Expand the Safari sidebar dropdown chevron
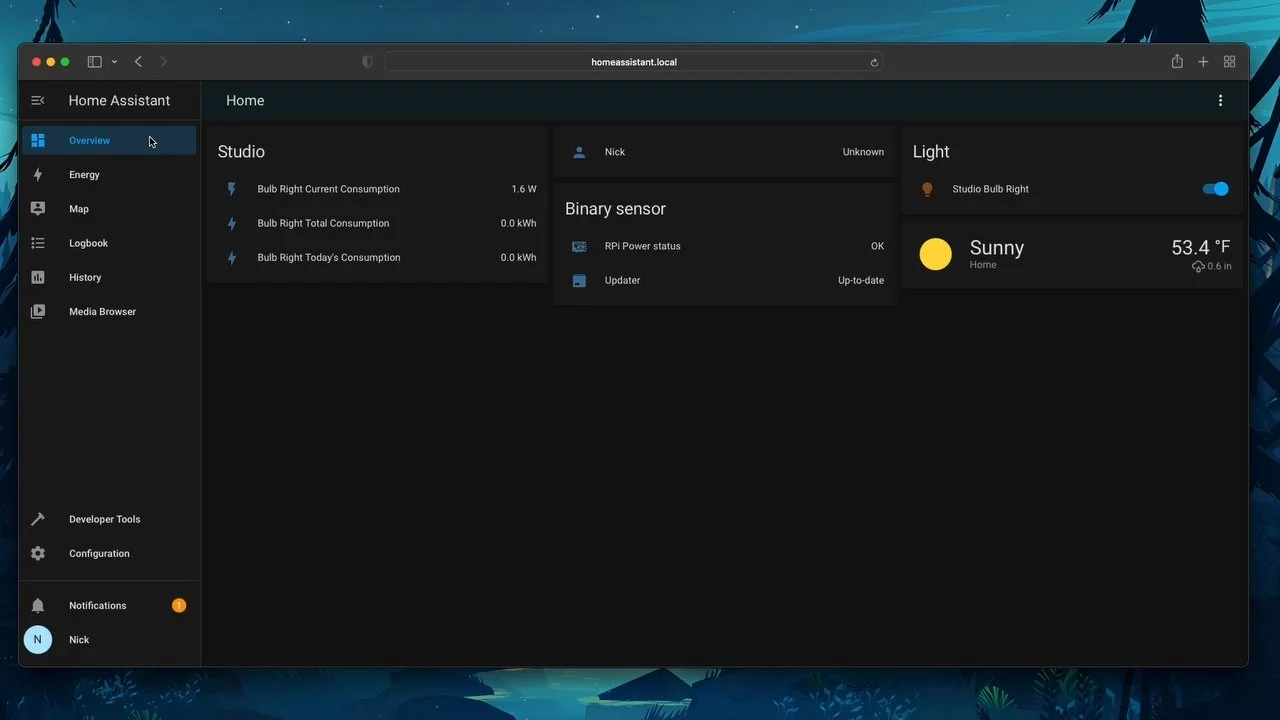This screenshot has height=720, width=1280. click(x=114, y=62)
